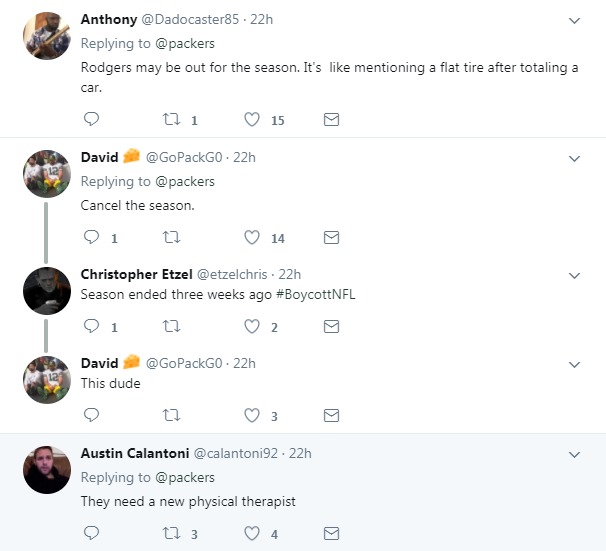Retweet Anthony's tweet about Rodgers
This screenshot has height=551, width=606.
[171, 120]
